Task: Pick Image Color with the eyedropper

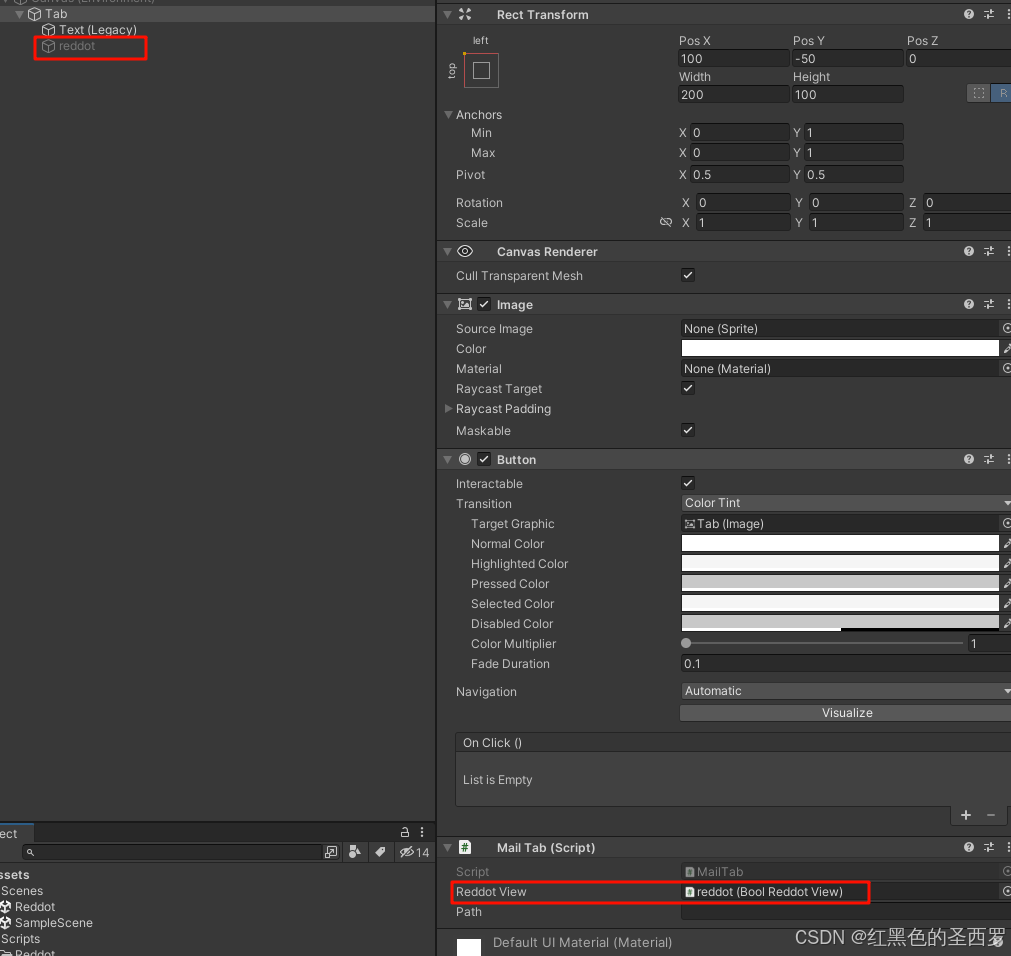Action: pos(1006,349)
